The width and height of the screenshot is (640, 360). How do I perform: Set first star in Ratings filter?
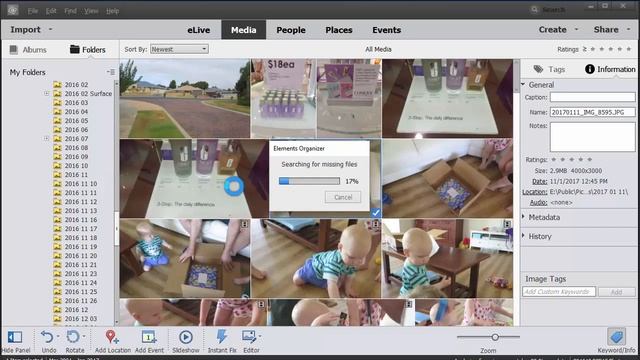point(593,49)
